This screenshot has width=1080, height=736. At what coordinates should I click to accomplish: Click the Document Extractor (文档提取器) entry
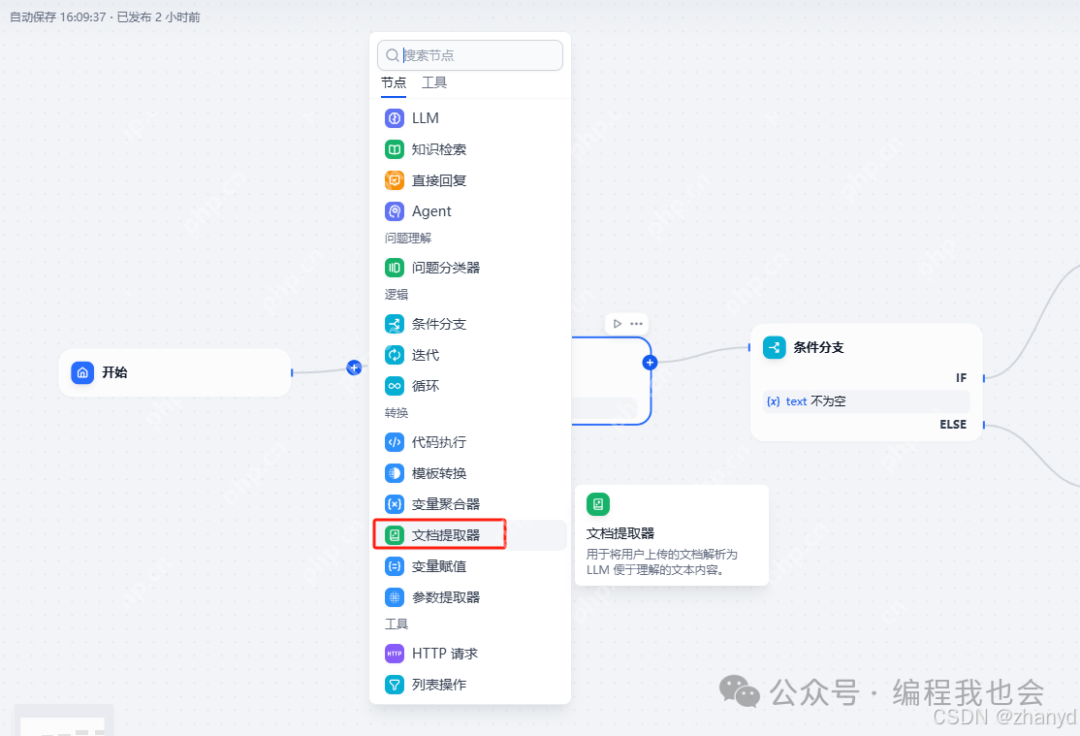click(x=470, y=535)
